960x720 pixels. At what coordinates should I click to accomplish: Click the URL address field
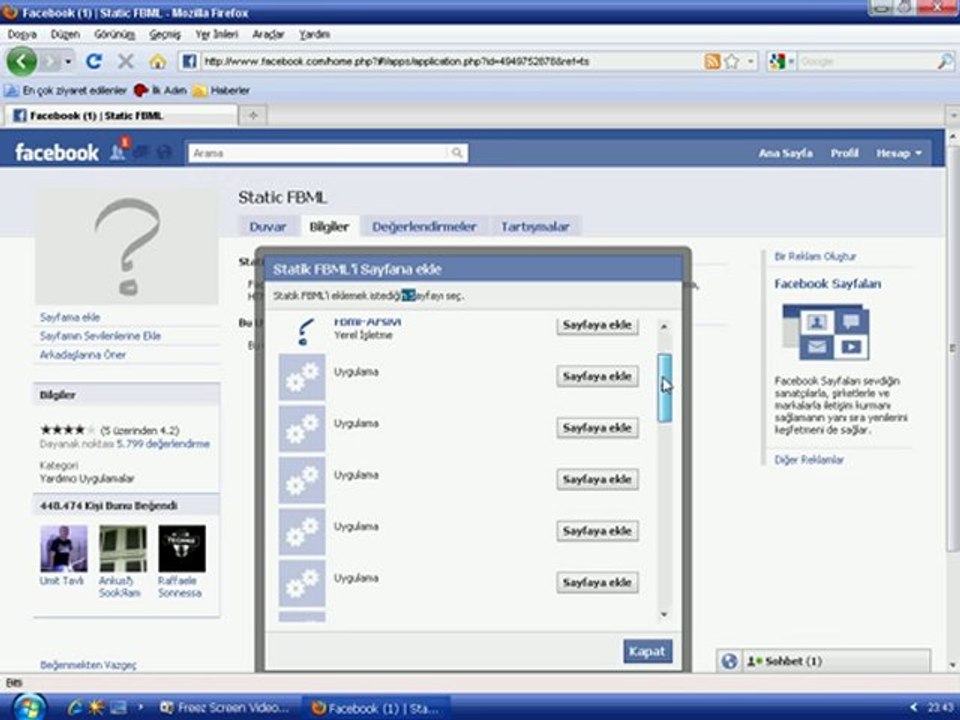[450, 61]
